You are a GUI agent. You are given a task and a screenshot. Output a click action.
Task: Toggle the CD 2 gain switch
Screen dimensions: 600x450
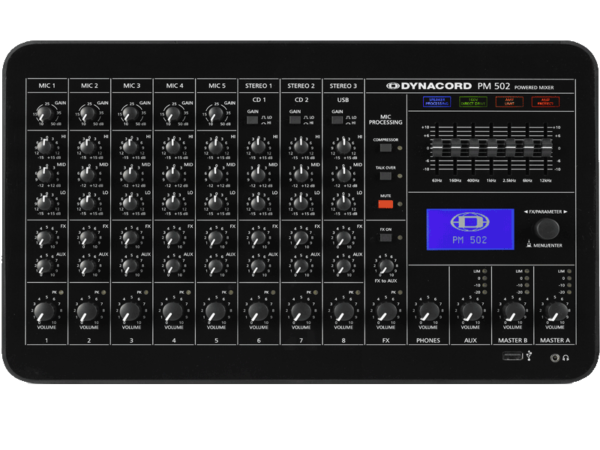(295, 120)
